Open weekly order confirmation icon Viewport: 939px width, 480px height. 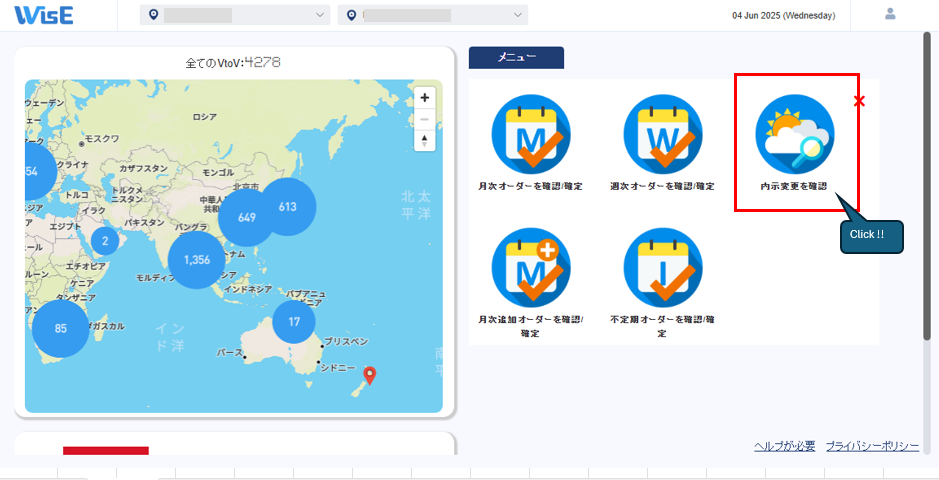tap(662, 135)
